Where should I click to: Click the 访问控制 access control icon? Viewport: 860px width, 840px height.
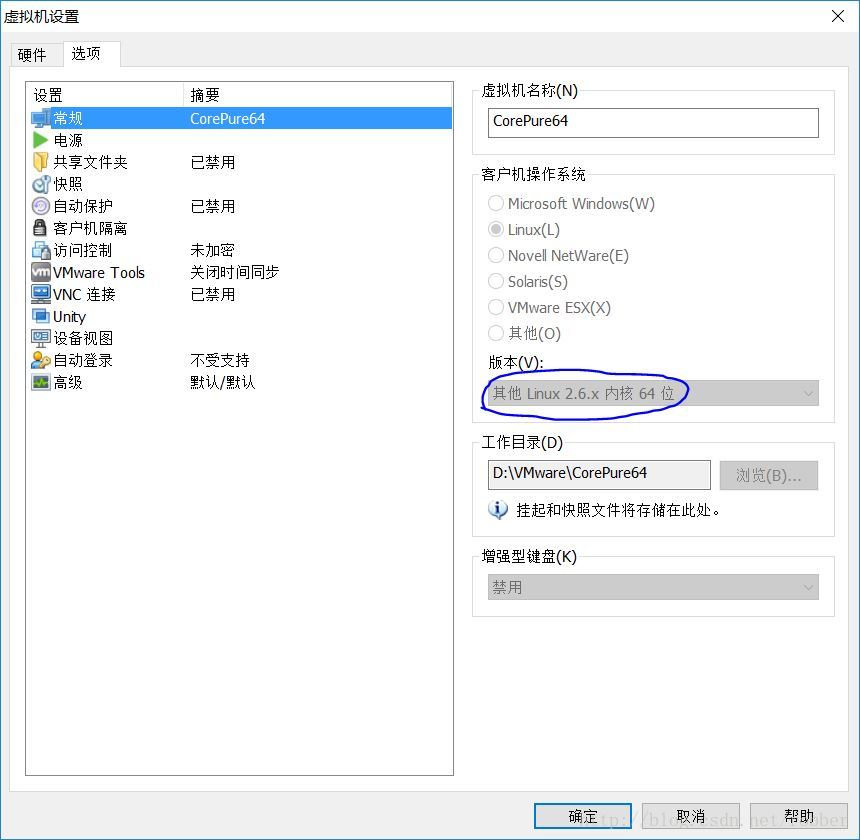coord(41,250)
